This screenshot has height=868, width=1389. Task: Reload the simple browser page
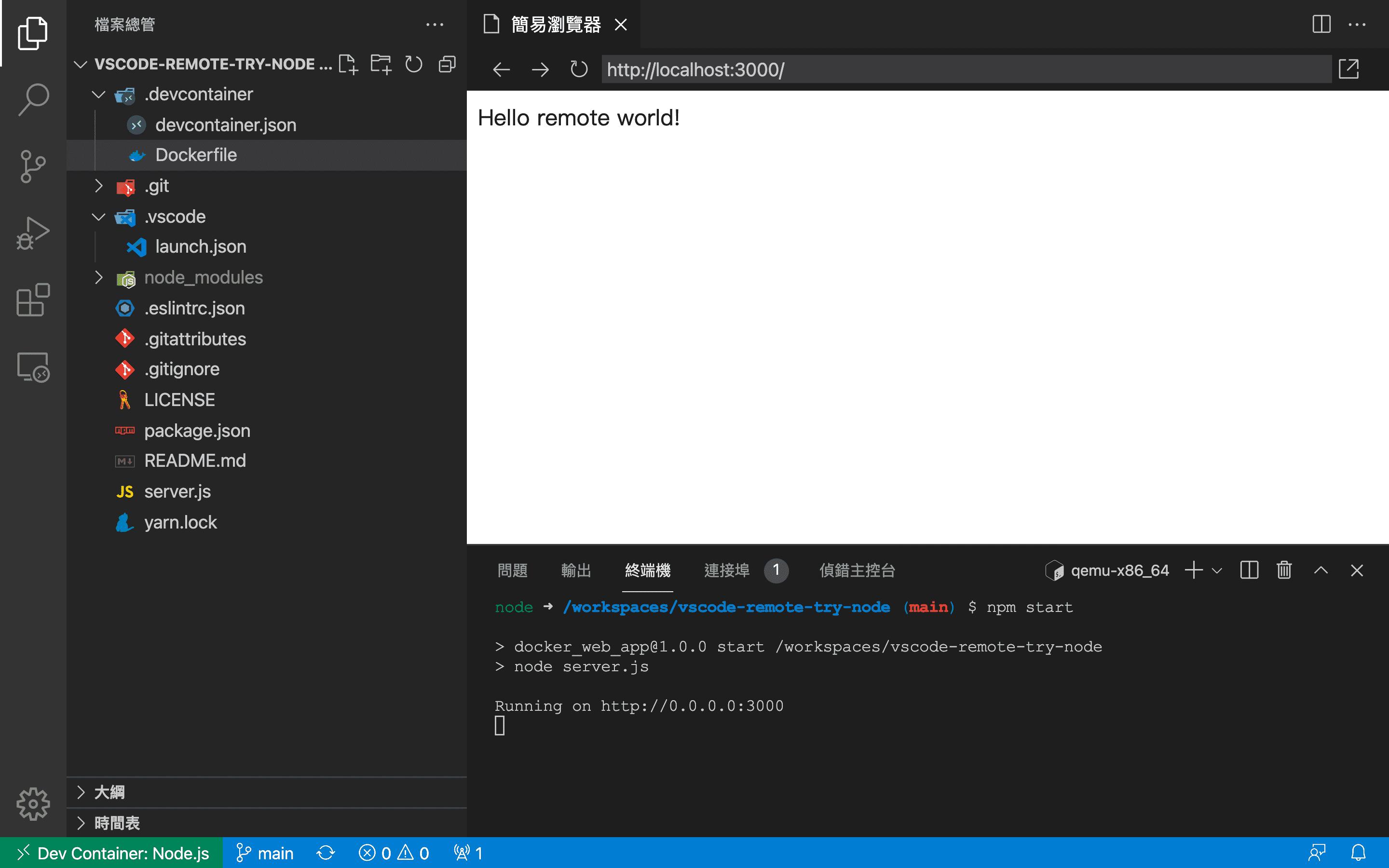click(x=579, y=69)
